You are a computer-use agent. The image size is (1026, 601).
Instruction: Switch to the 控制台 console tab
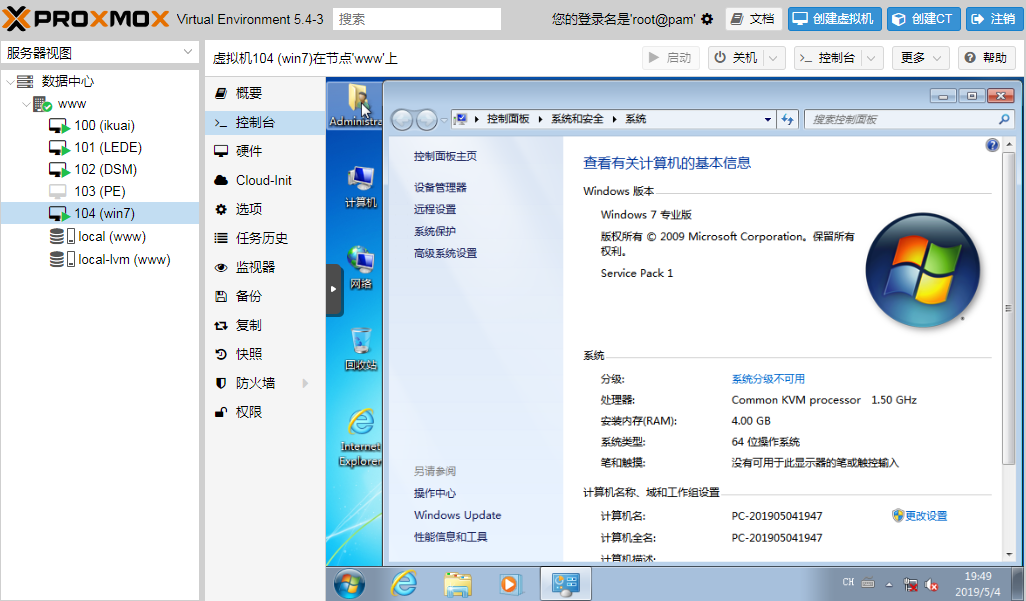click(x=265, y=122)
